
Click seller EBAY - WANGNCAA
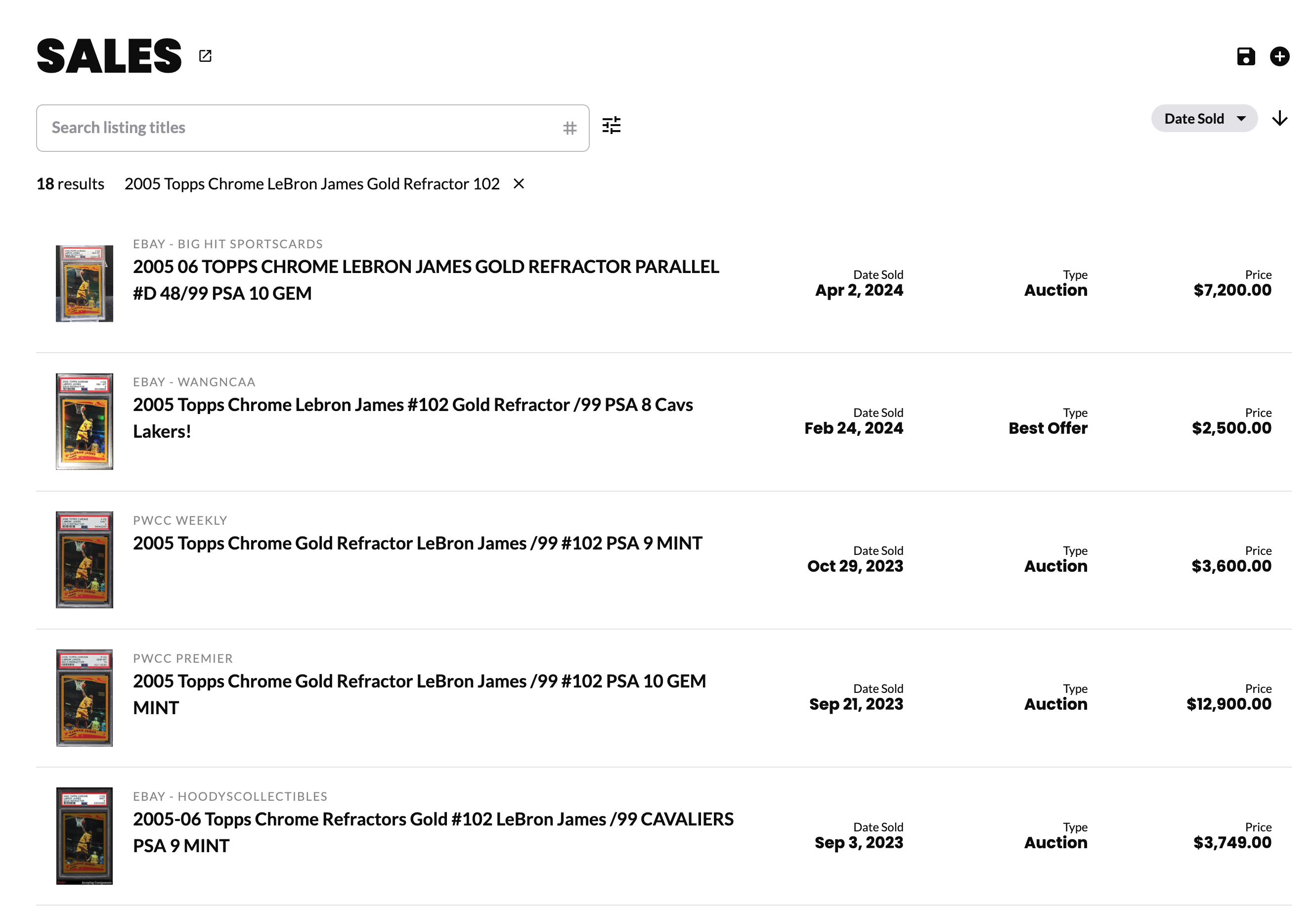click(194, 382)
